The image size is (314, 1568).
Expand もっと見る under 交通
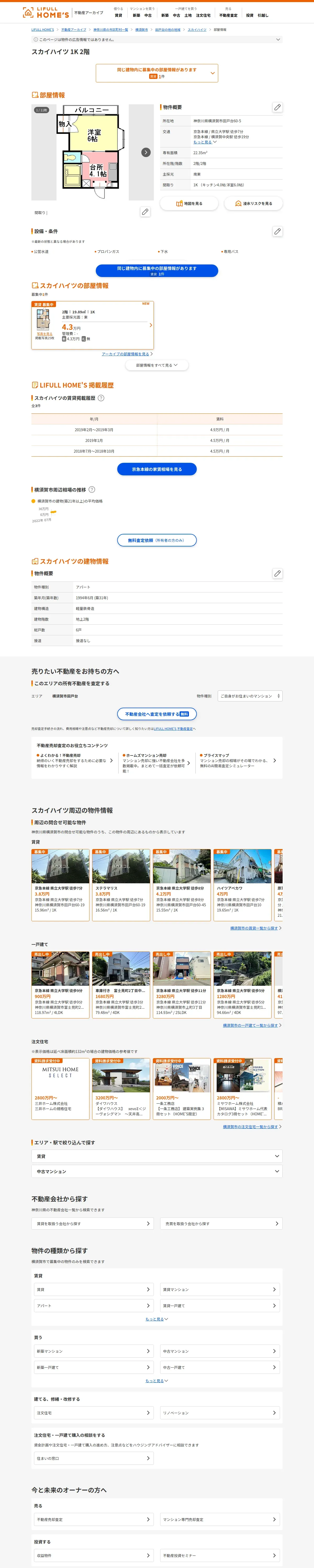tap(205, 142)
